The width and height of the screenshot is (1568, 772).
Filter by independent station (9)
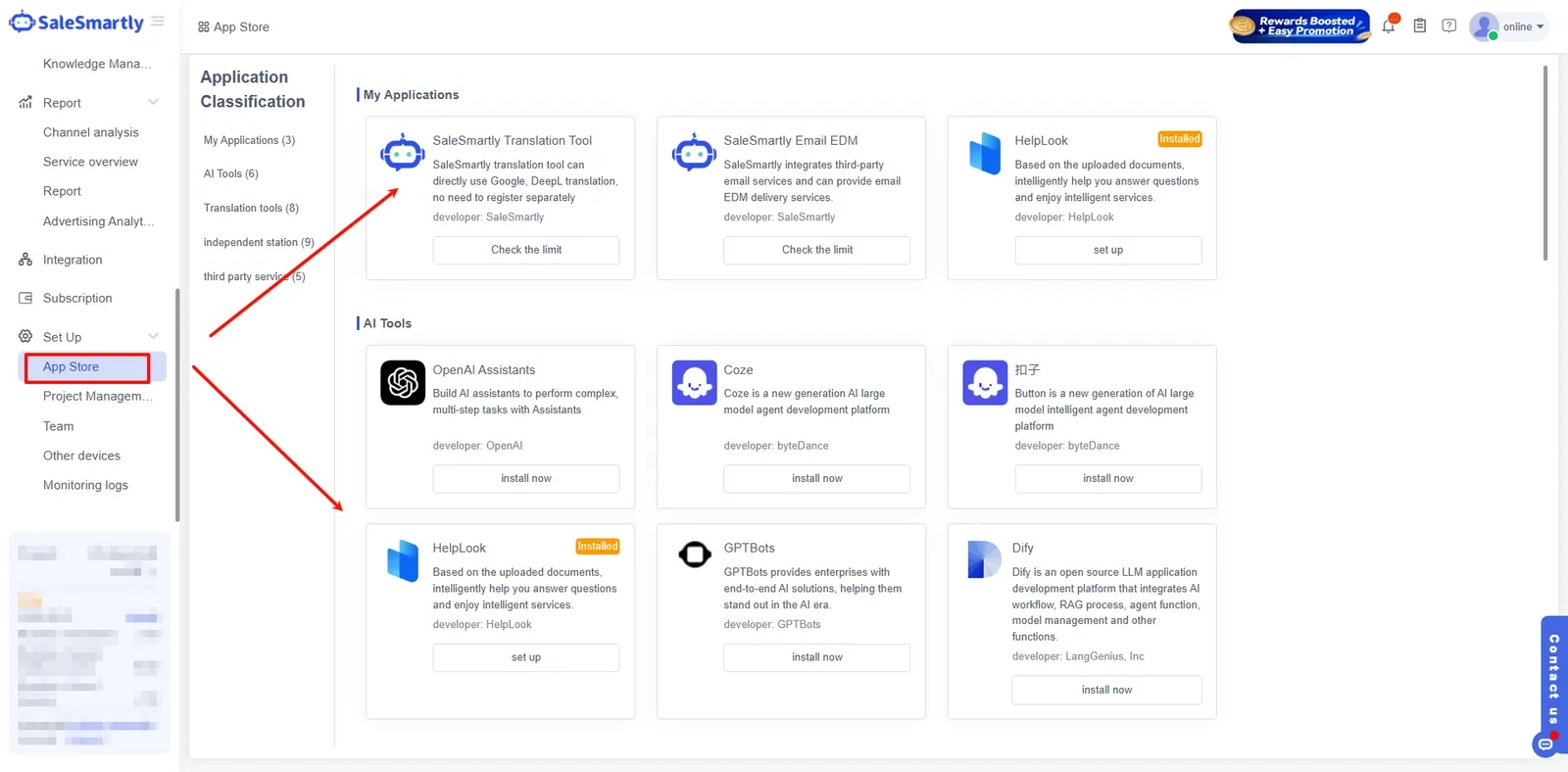(259, 242)
